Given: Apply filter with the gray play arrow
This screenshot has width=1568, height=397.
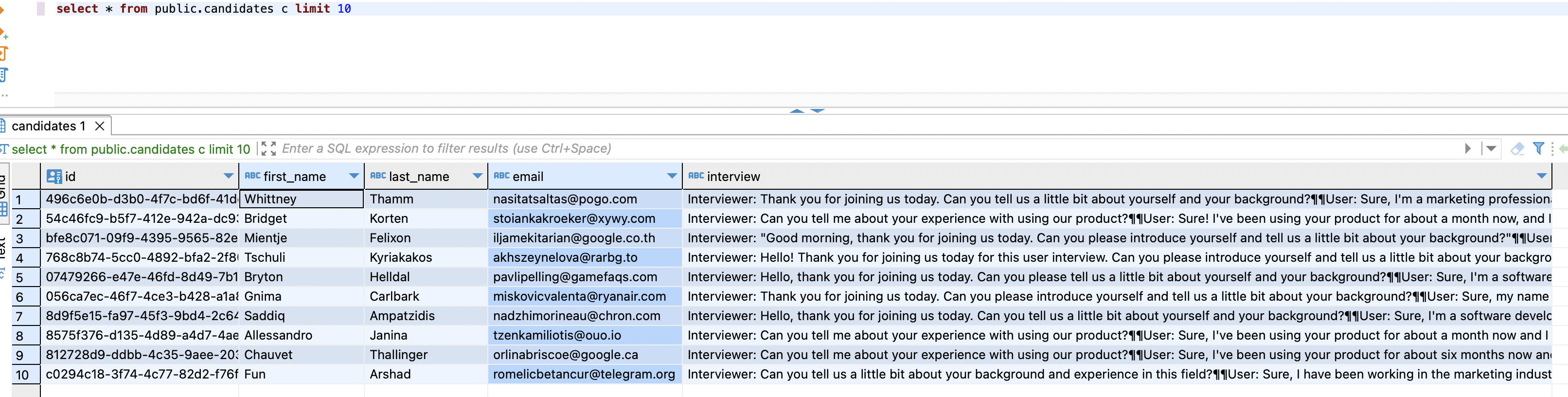Looking at the screenshot, I should 1467,148.
